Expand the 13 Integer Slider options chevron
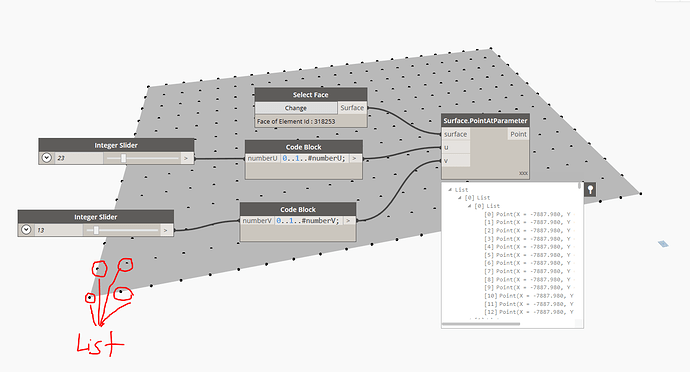This screenshot has height=372, width=690. coord(26,229)
